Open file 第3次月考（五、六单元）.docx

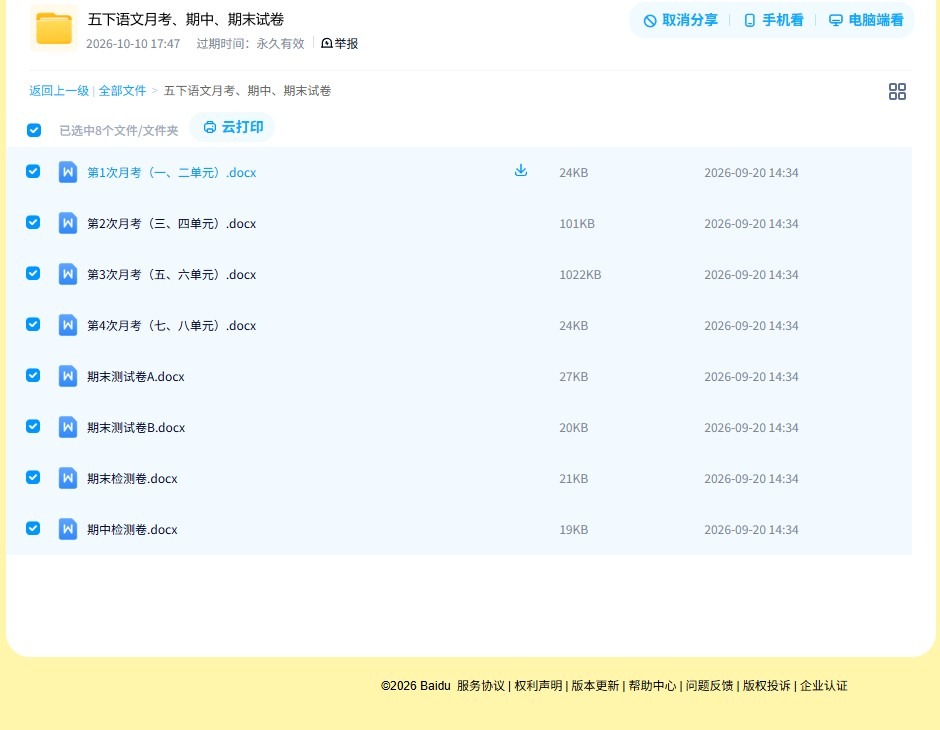[x=171, y=274]
